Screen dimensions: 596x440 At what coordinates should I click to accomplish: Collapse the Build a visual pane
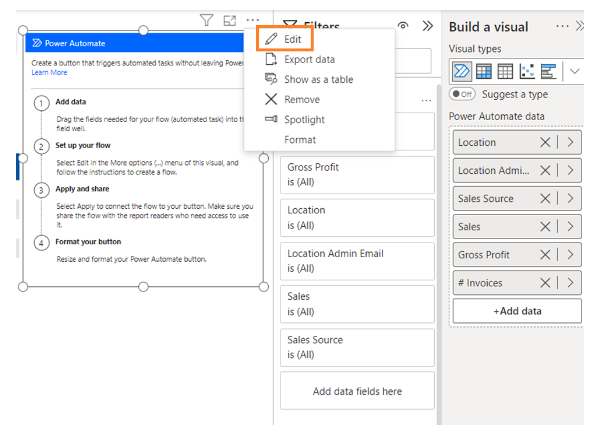[579, 26]
